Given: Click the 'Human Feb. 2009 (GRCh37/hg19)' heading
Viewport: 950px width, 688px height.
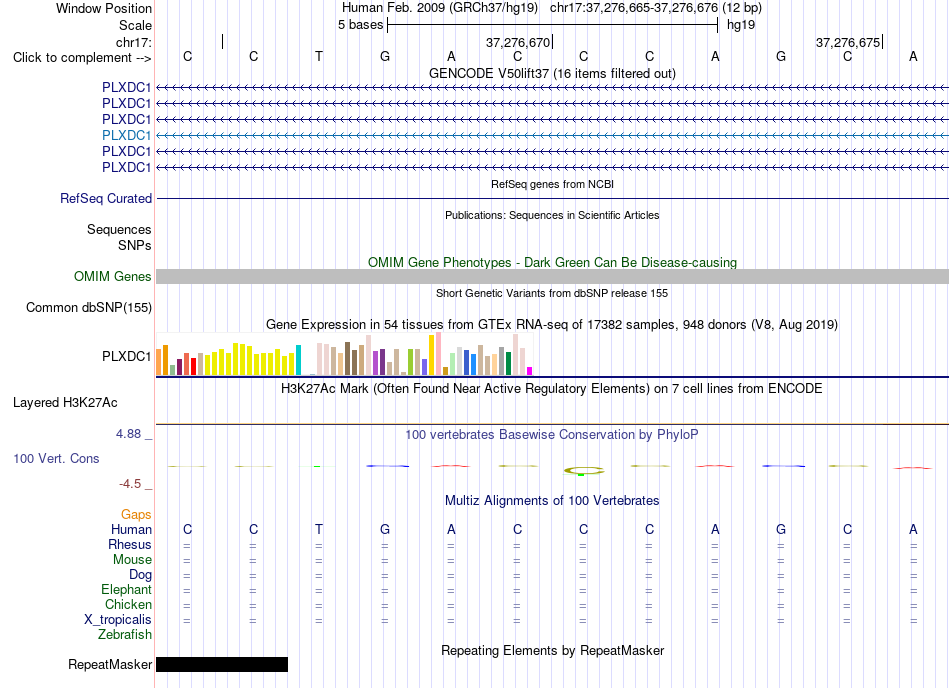Looking at the screenshot, I should (440, 8).
